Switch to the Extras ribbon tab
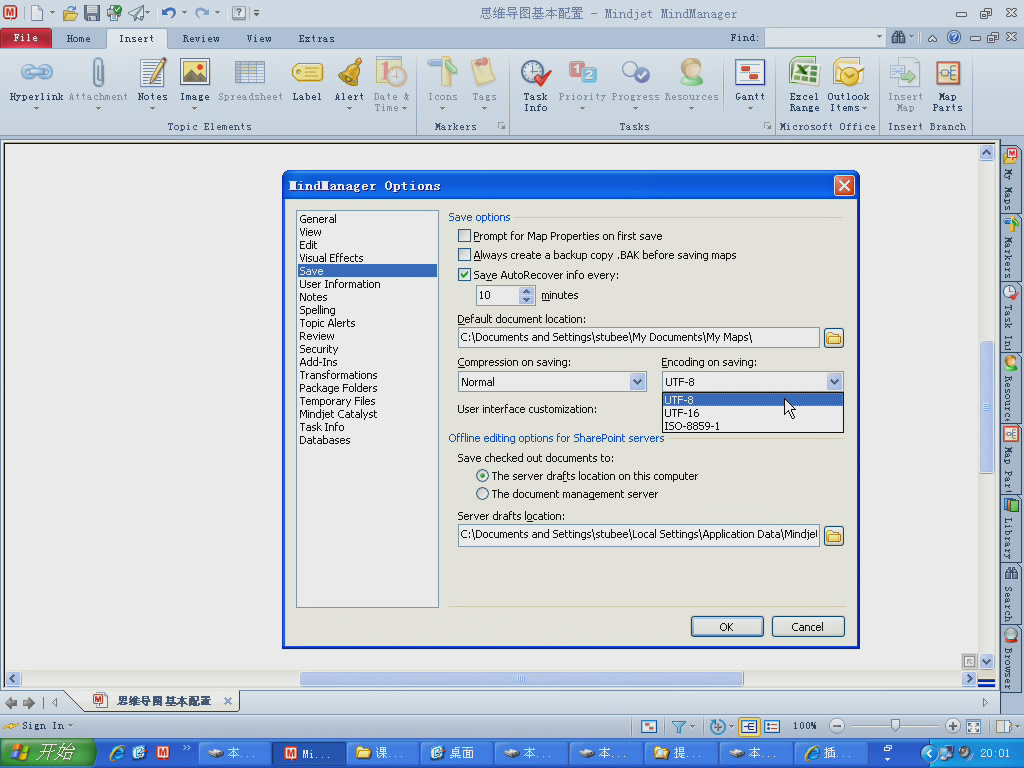 click(x=316, y=39)
